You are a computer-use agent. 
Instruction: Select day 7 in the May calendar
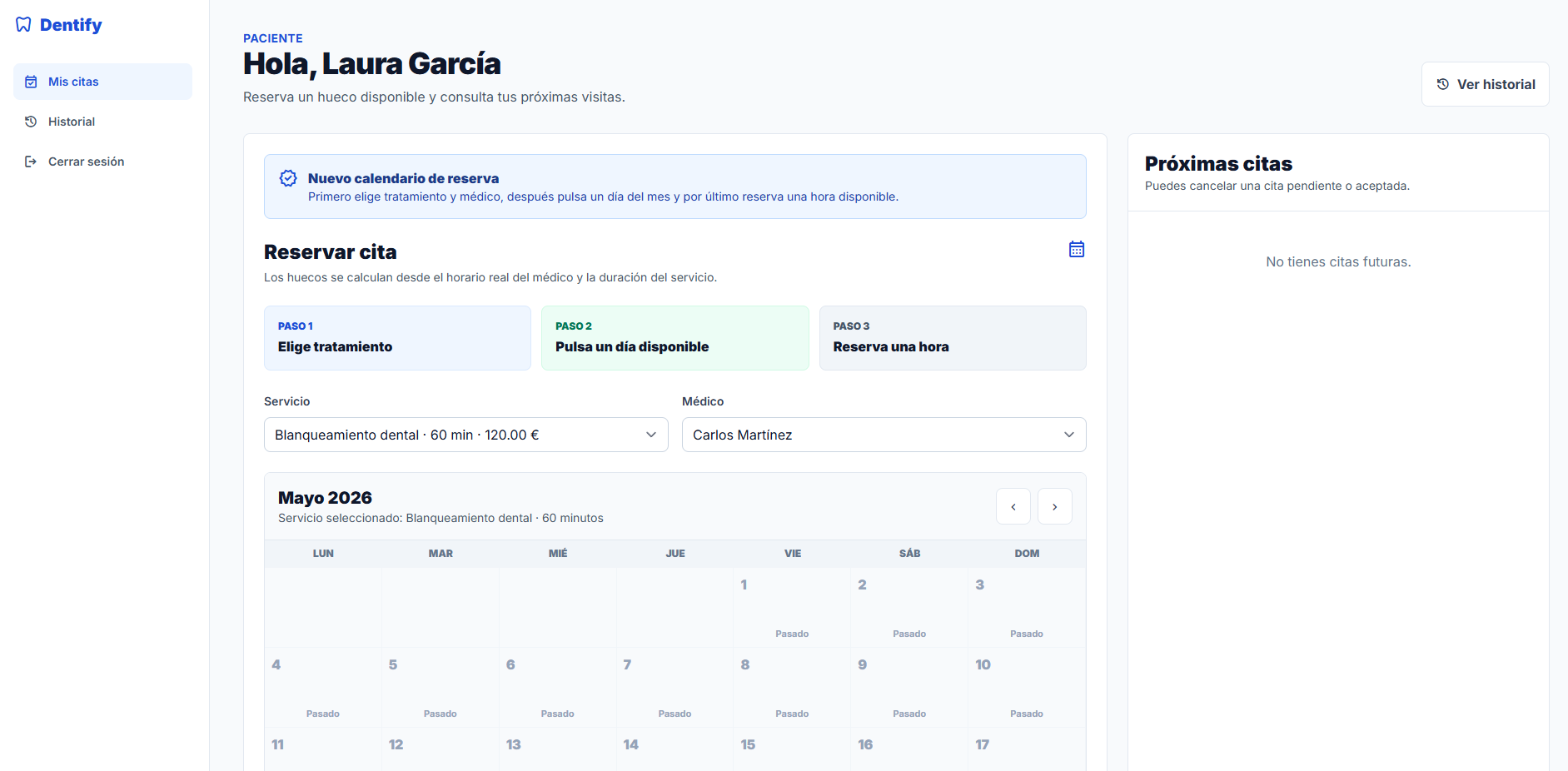point(675,688)
